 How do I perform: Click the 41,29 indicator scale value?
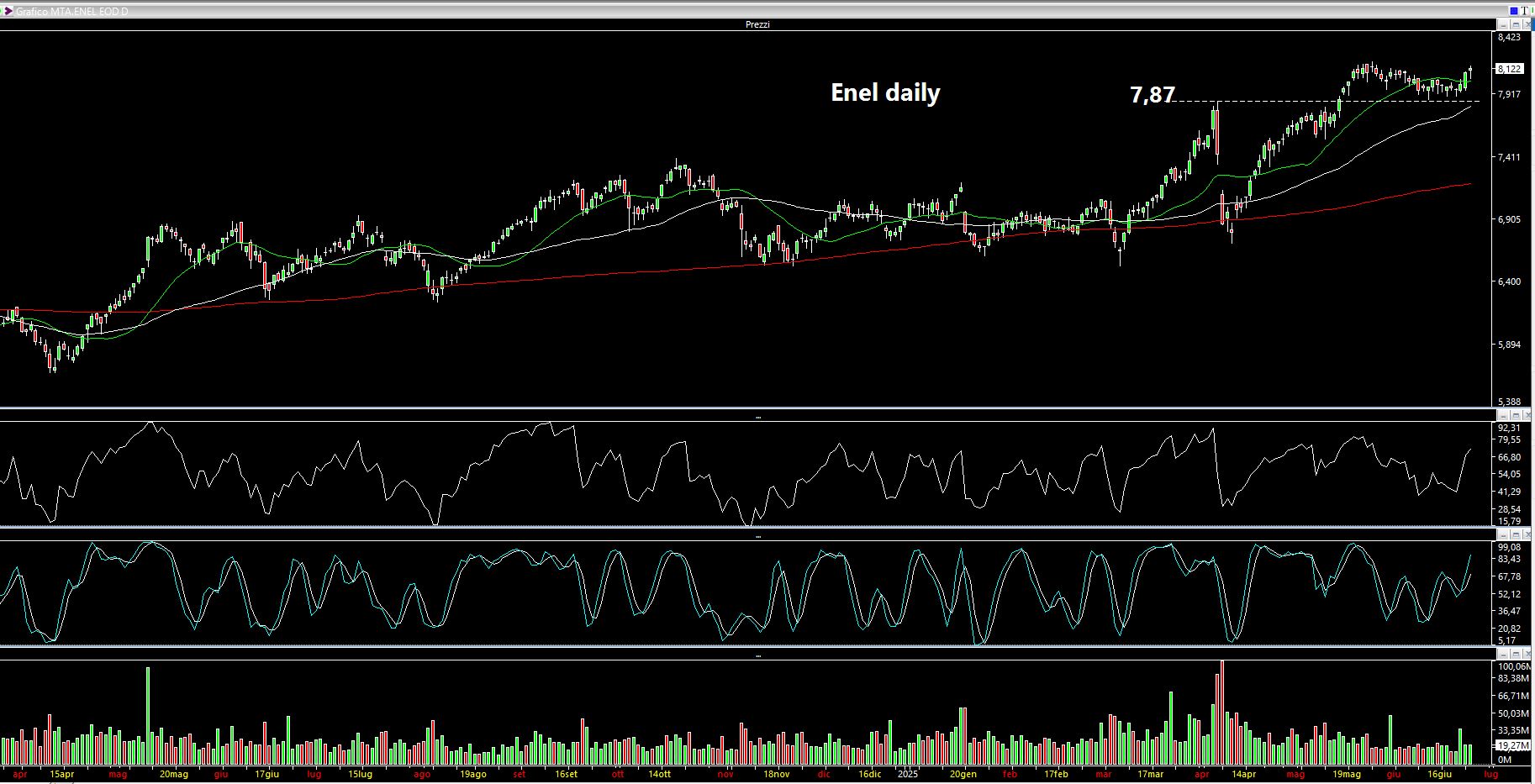tap(1509, 492)
